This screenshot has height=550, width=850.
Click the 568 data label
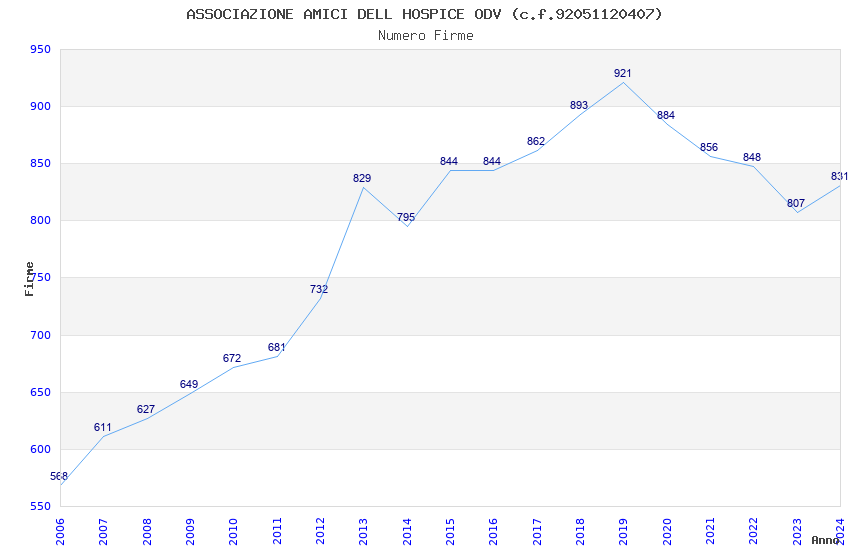[x=59, y=476]
